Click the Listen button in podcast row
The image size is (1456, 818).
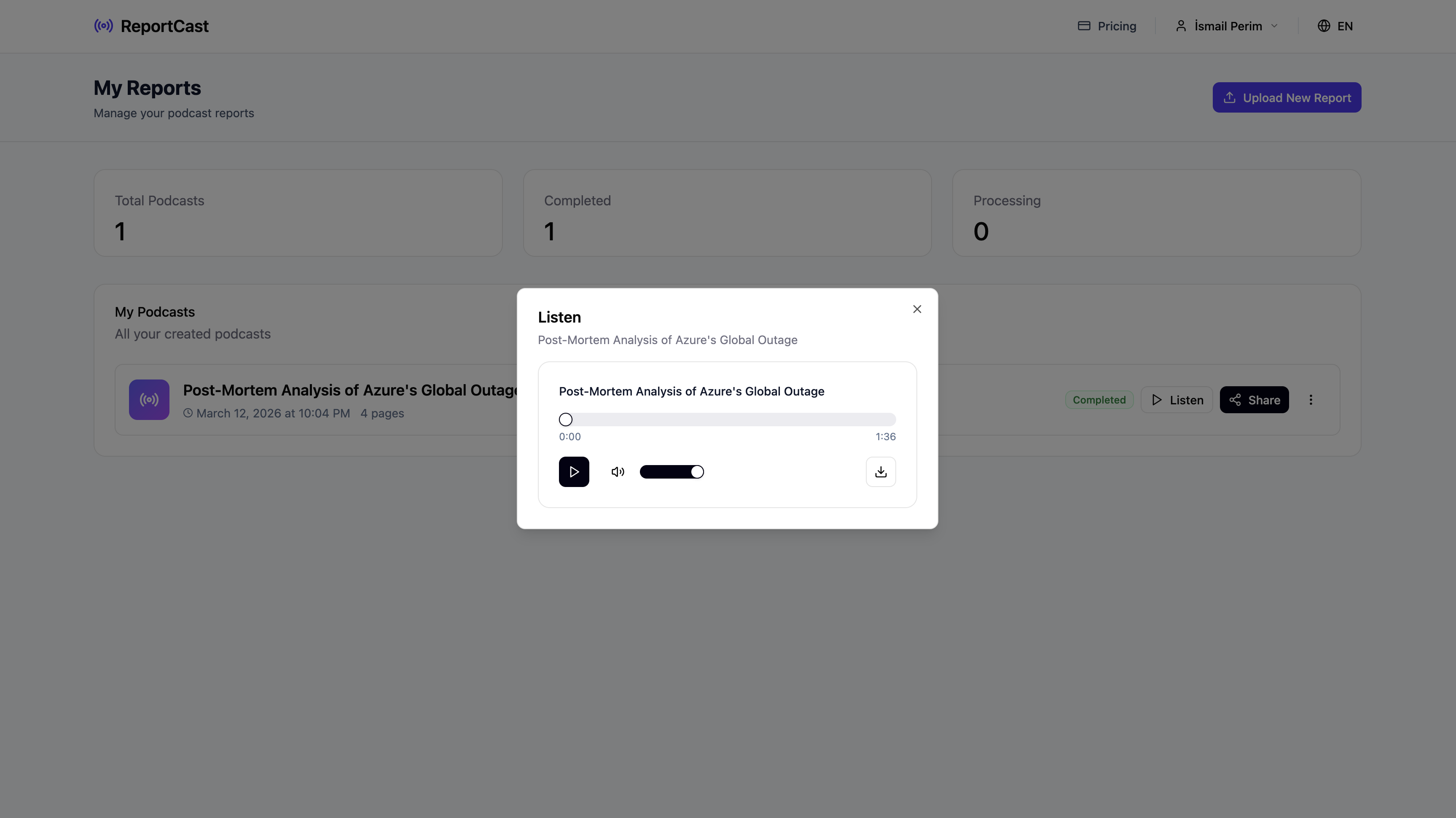click(1177, 400)
